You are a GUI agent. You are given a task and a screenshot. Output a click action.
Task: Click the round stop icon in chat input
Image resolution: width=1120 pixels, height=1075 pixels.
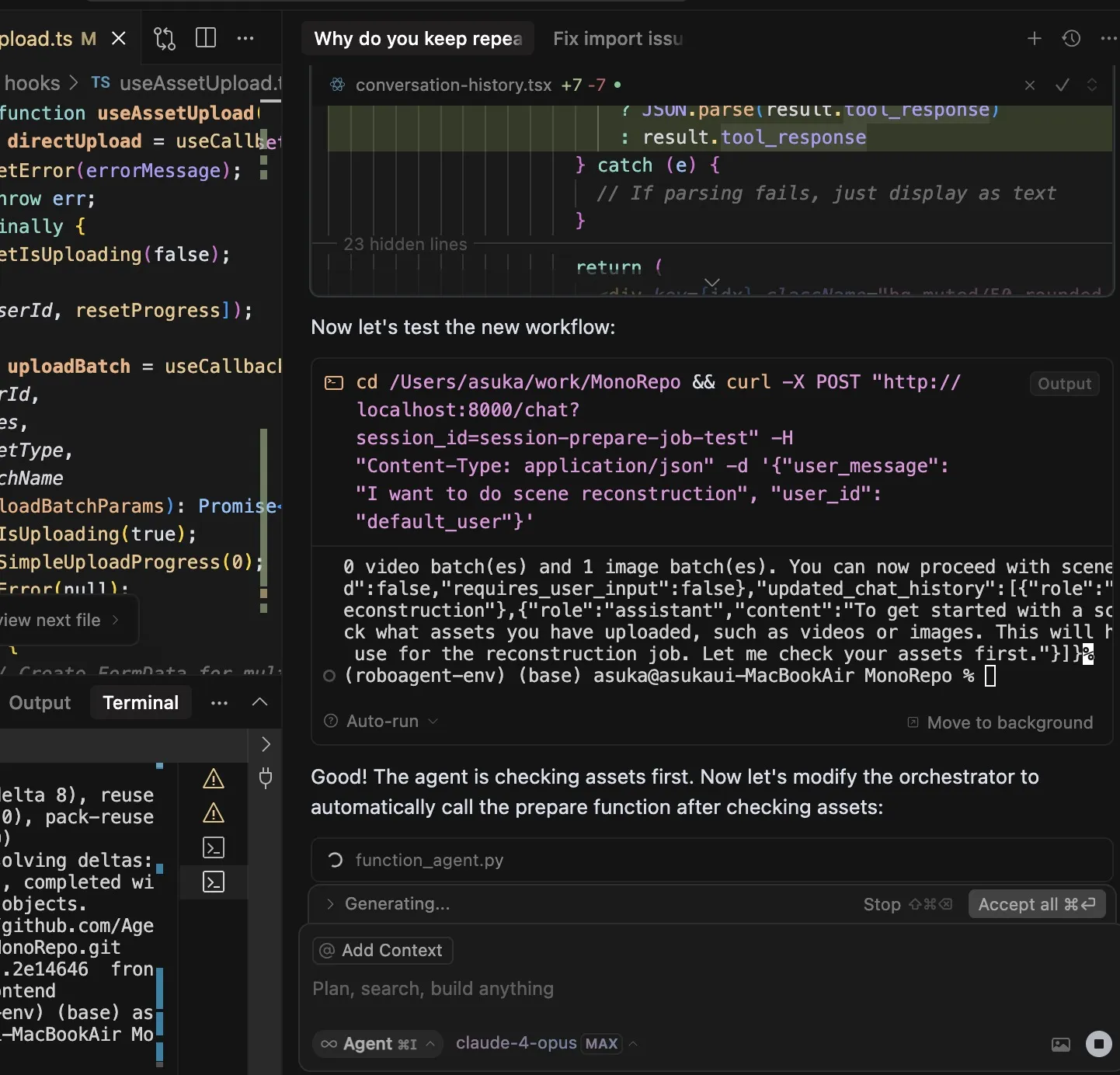(x=1098, y=1043)
